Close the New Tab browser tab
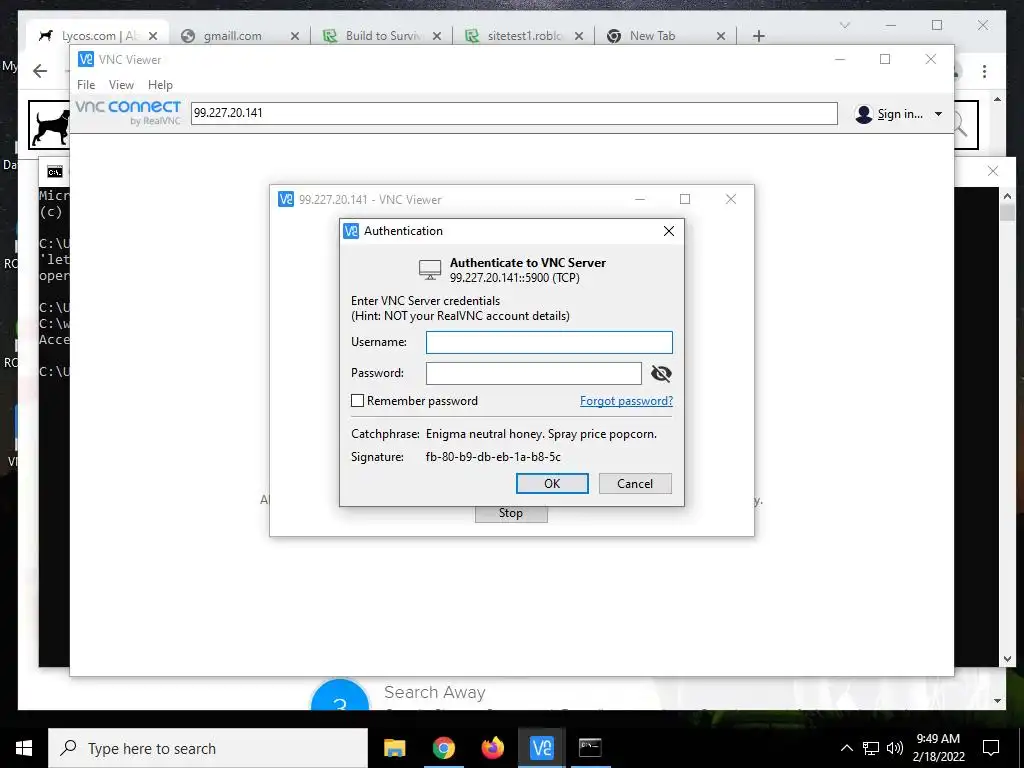The width and height of the screenshot is (1024, 768). click(721, 36)
